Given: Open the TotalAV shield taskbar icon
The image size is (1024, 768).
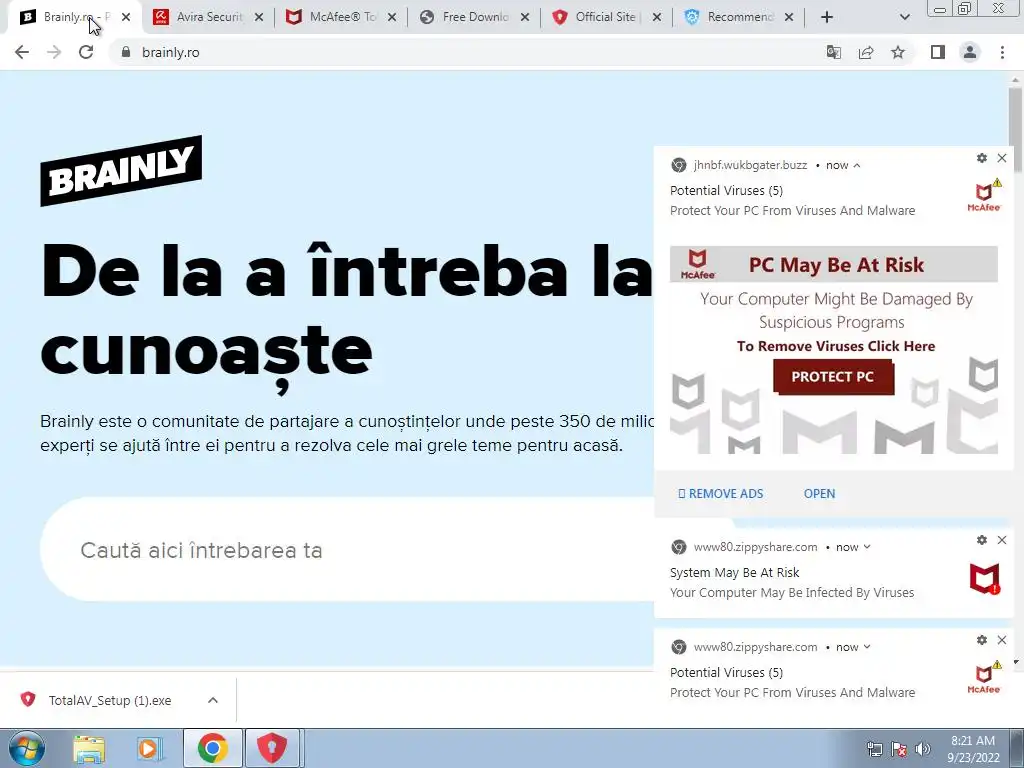Looking at the screenshot, I should tap(272, 749).
